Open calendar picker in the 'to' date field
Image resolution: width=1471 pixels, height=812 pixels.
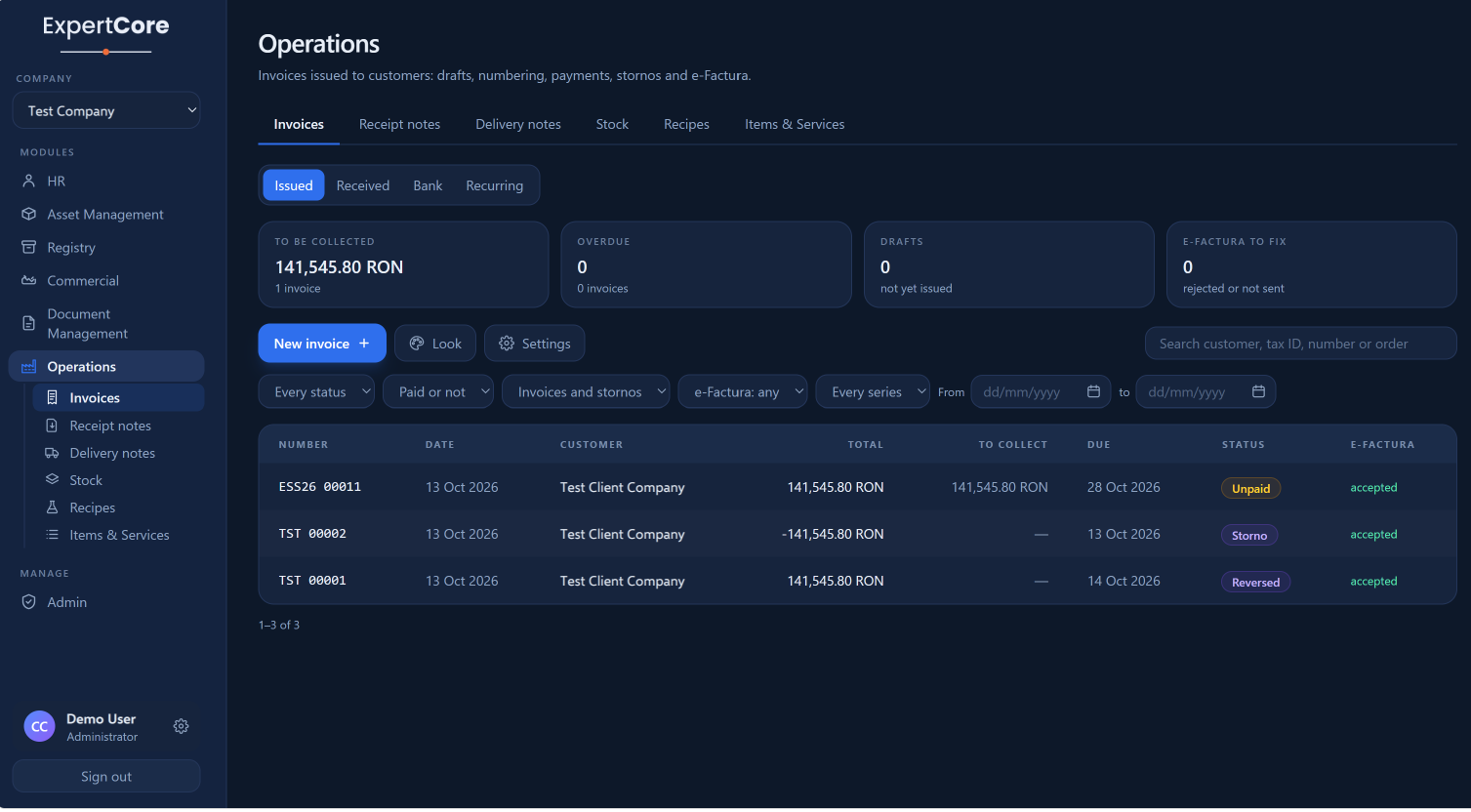[1258, 392]
